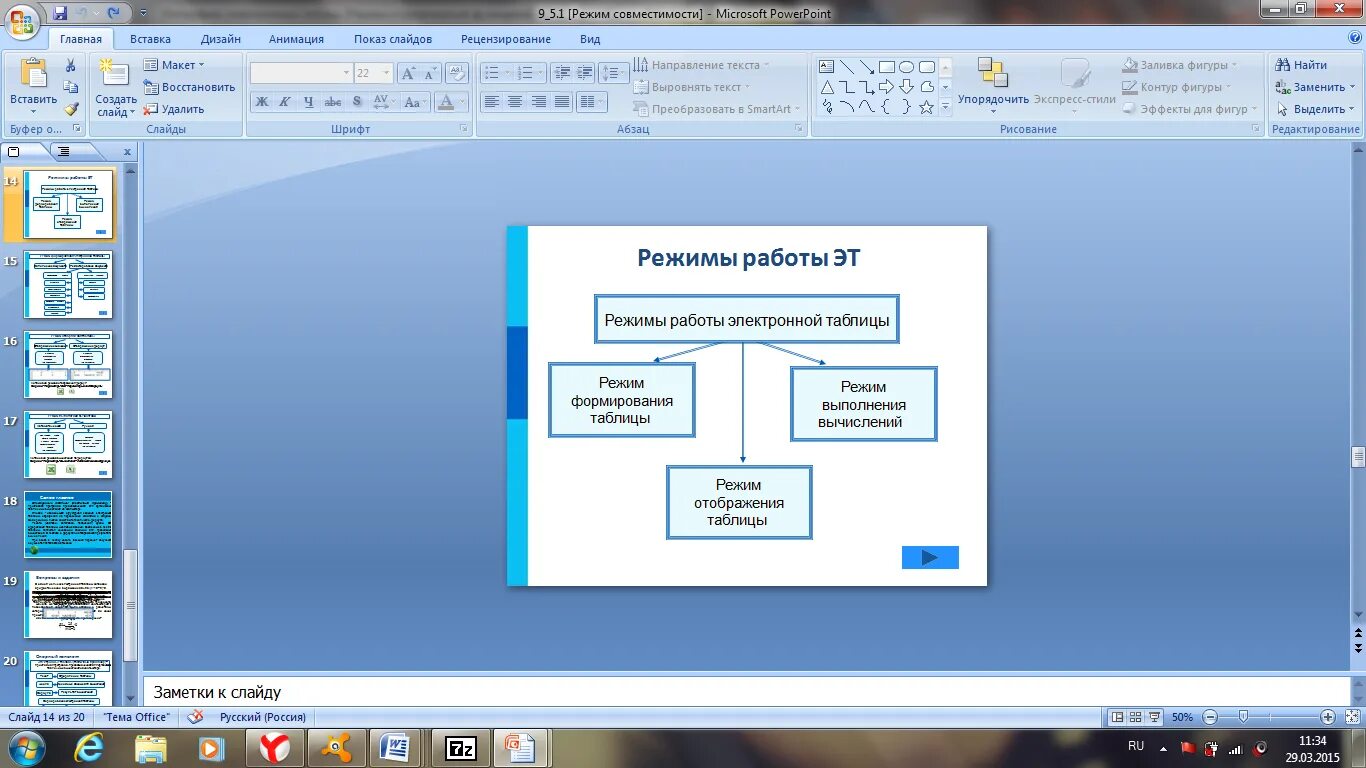Toggle italic formatting К
This screenshot has height=768, width=1366.
(x=285, y=102)
